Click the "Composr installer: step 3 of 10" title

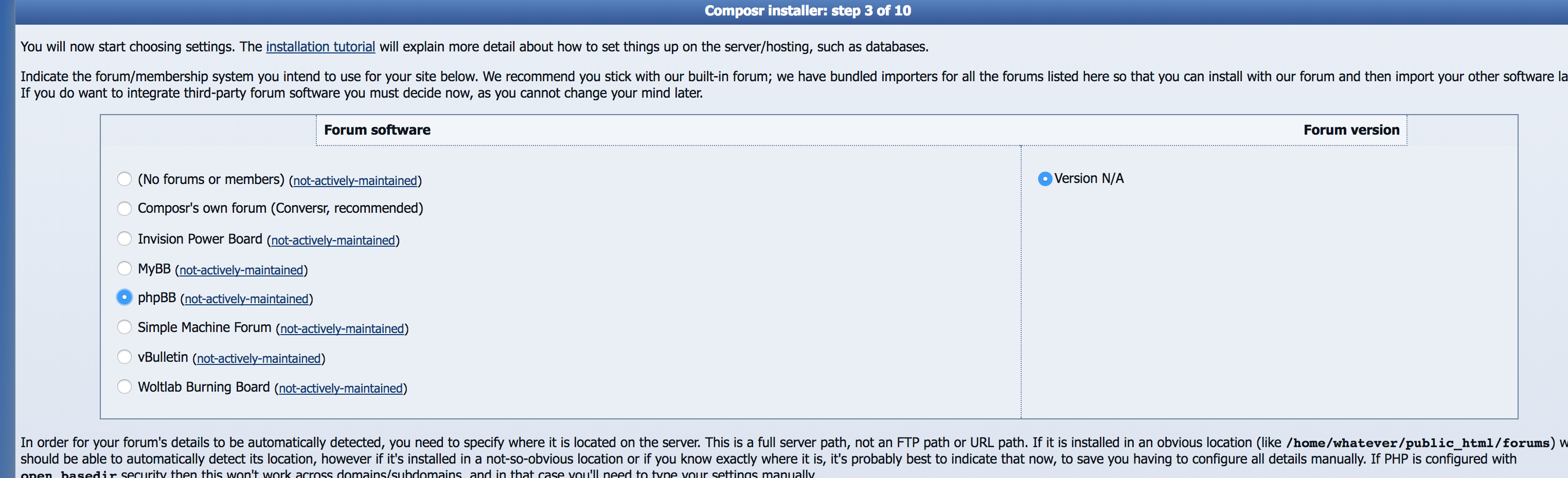click(807, 11)
